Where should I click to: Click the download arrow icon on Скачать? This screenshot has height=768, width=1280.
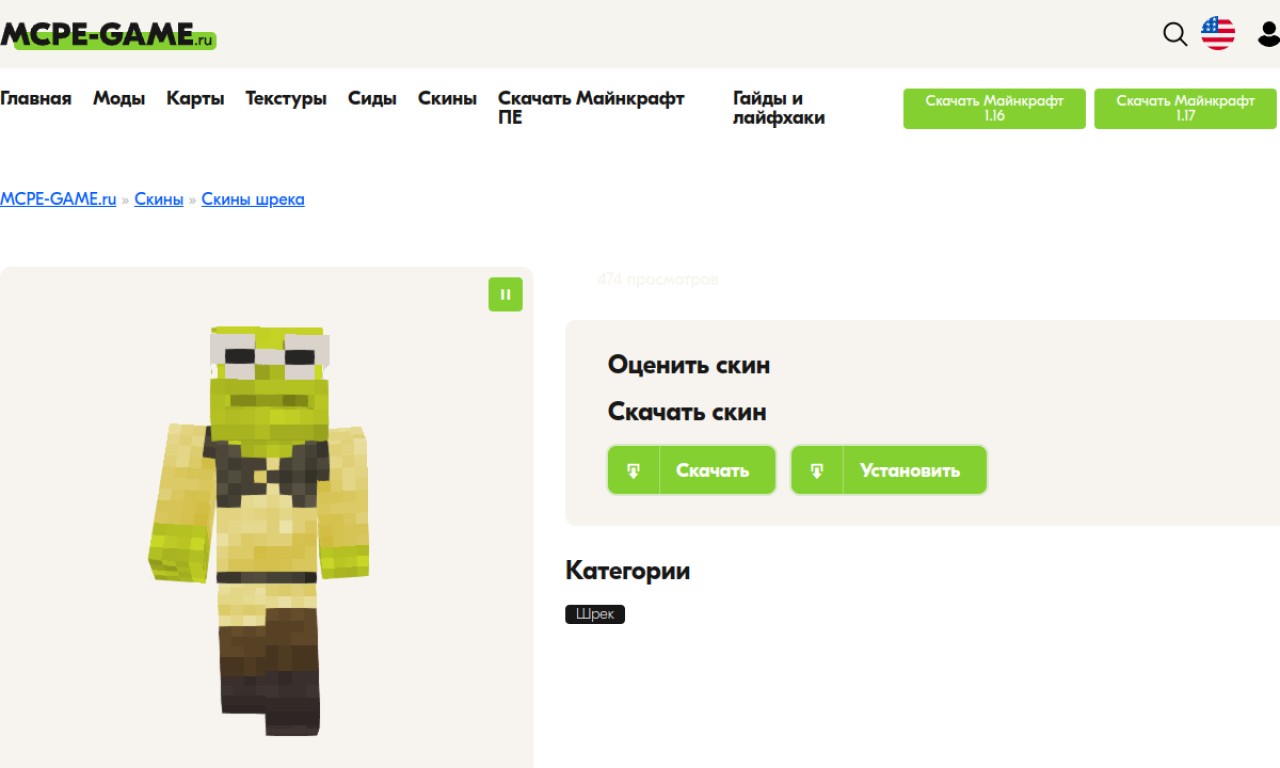tap(633, 470)
